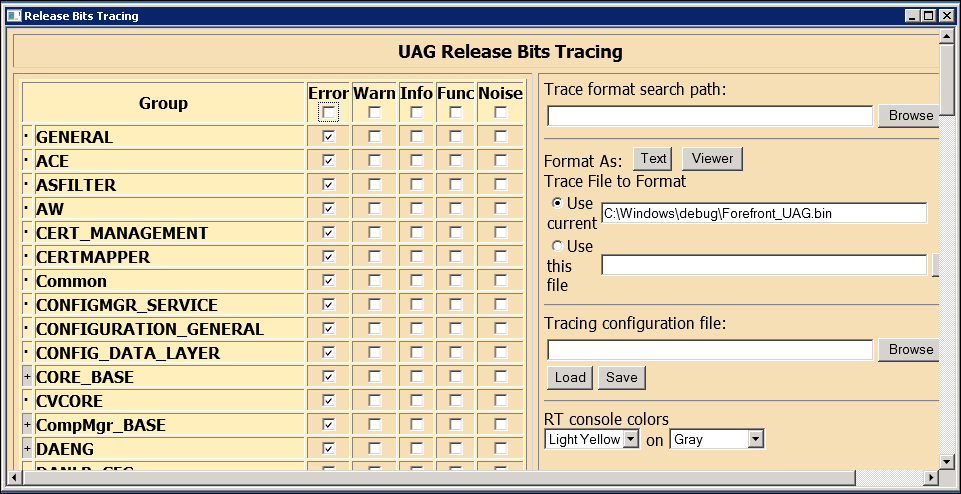Minimize the Release Bits Tracing window
The image size is (961, 494).
click(913, 16)
